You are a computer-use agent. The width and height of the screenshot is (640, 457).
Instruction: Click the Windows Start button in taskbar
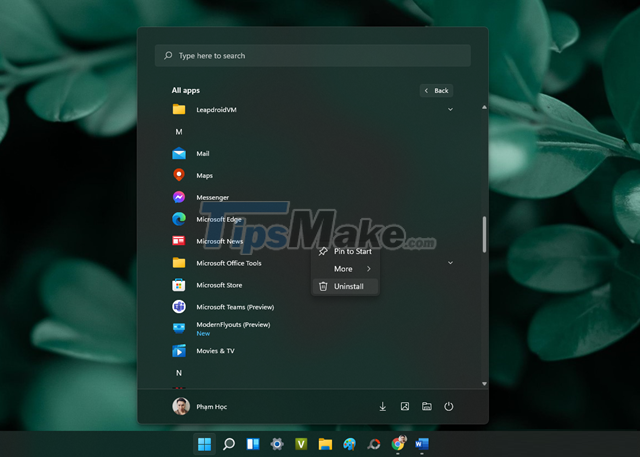click(204, 444)
